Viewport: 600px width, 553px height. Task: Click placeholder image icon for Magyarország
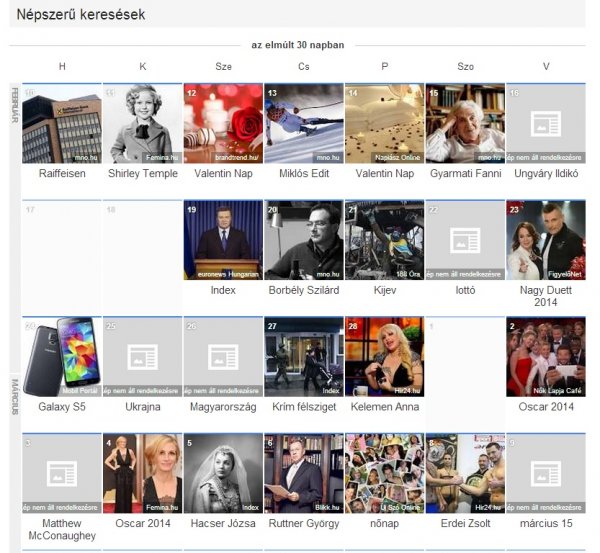pos(223,355)
